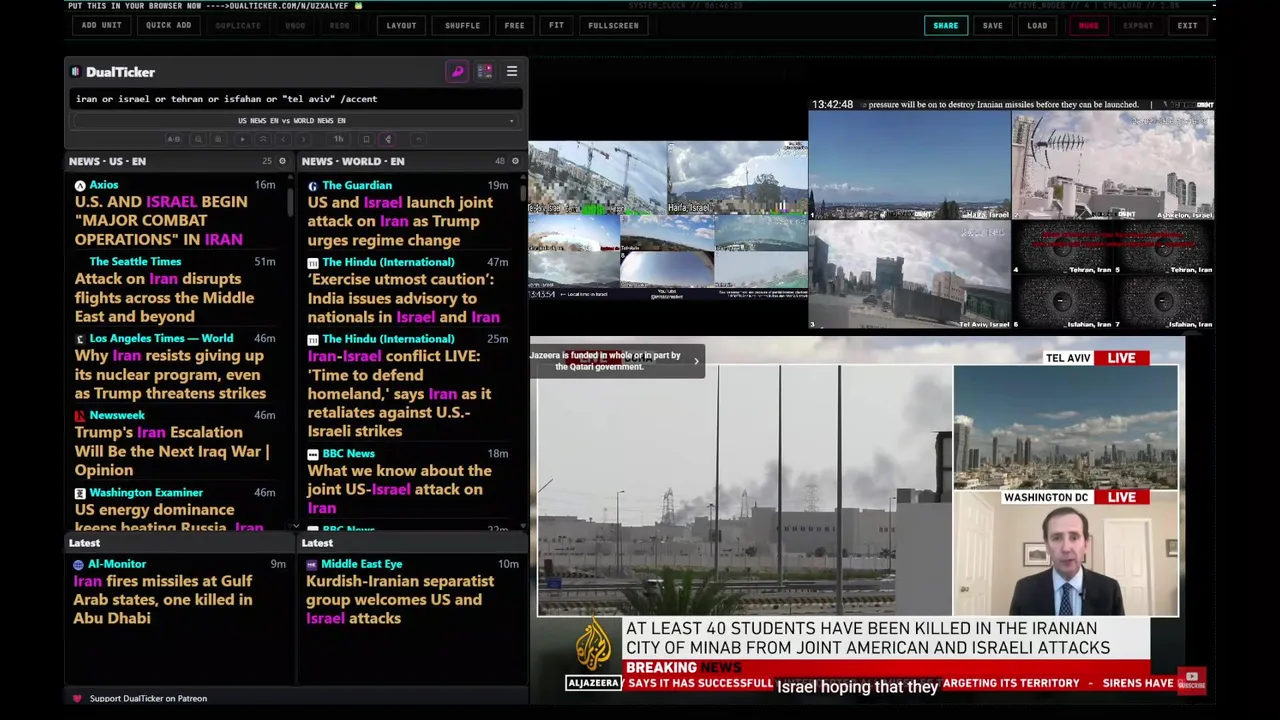Expand the Al Jazeera Qatari funding notice arrow

696,361
